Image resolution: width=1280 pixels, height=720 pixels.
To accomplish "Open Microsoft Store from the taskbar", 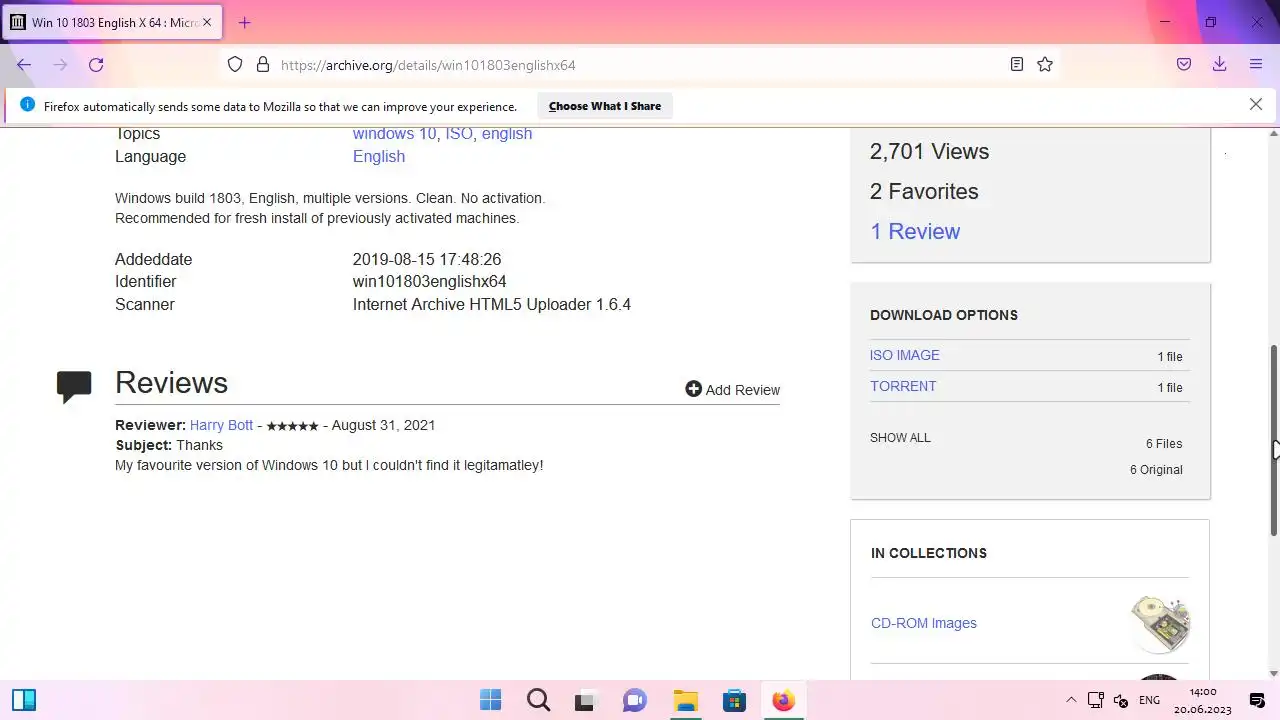I will coord(734,700).
